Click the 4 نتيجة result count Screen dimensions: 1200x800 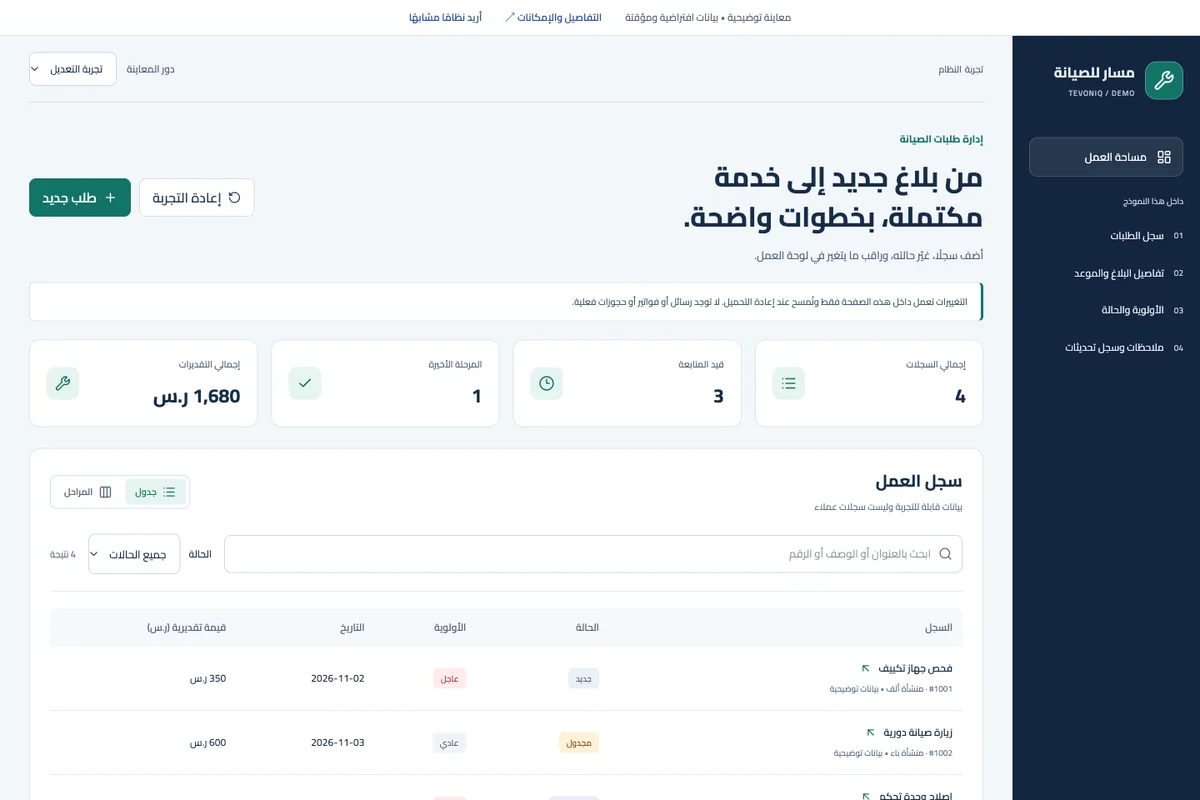tap(63, 554)
